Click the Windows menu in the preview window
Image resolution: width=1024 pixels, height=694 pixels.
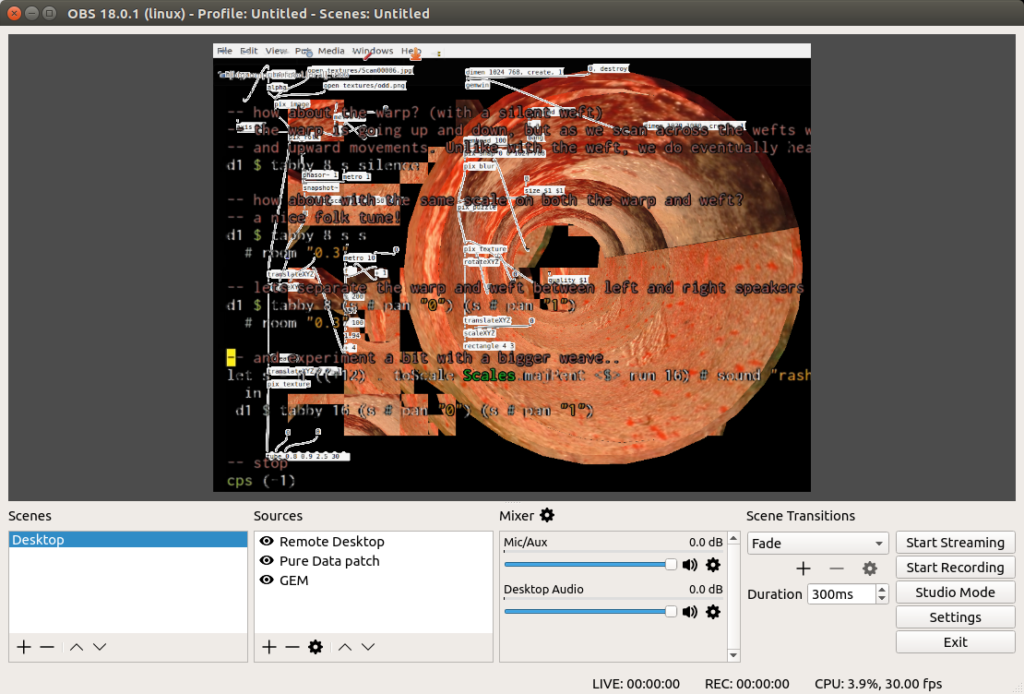click(x=372, y=50)
